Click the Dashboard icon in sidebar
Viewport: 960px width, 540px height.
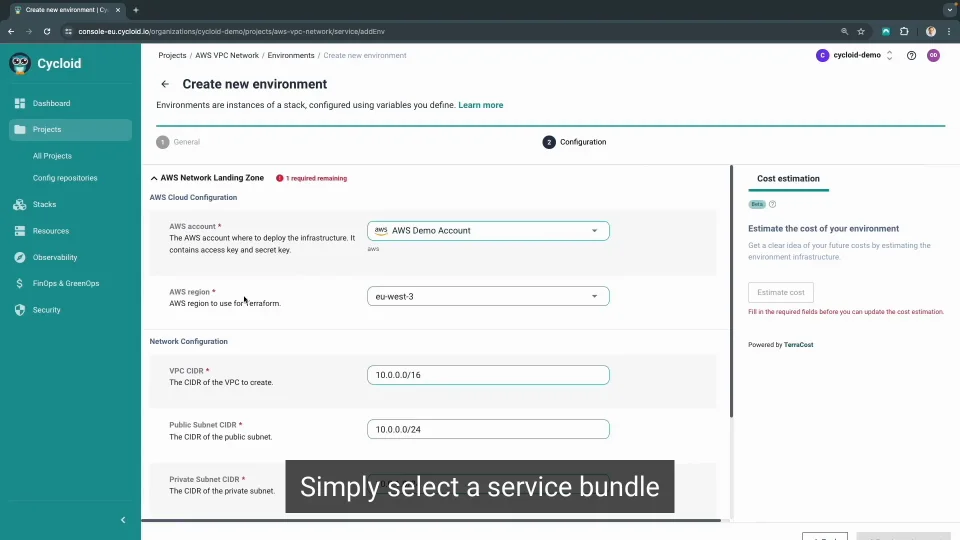click(20, 103)
